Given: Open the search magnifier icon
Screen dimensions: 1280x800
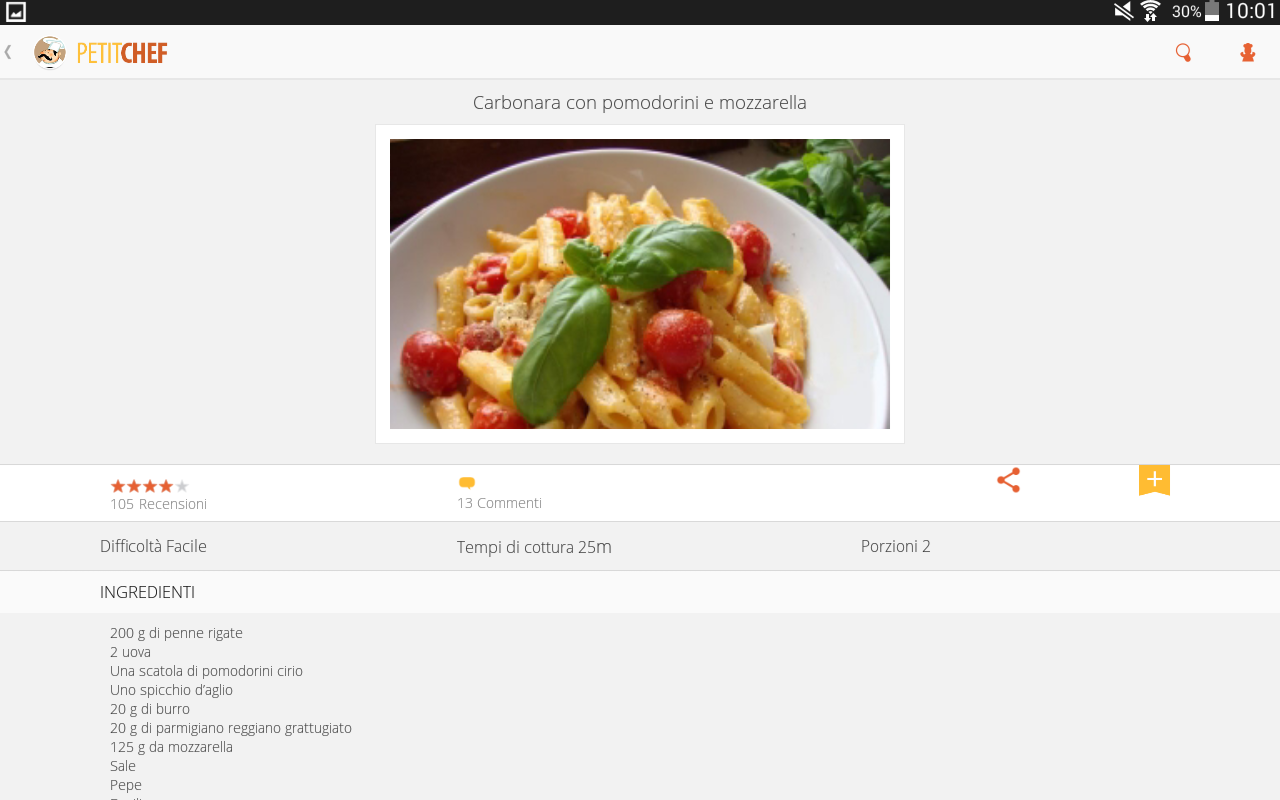Looking at the screenshot, I should click(x=1183, y=53).
